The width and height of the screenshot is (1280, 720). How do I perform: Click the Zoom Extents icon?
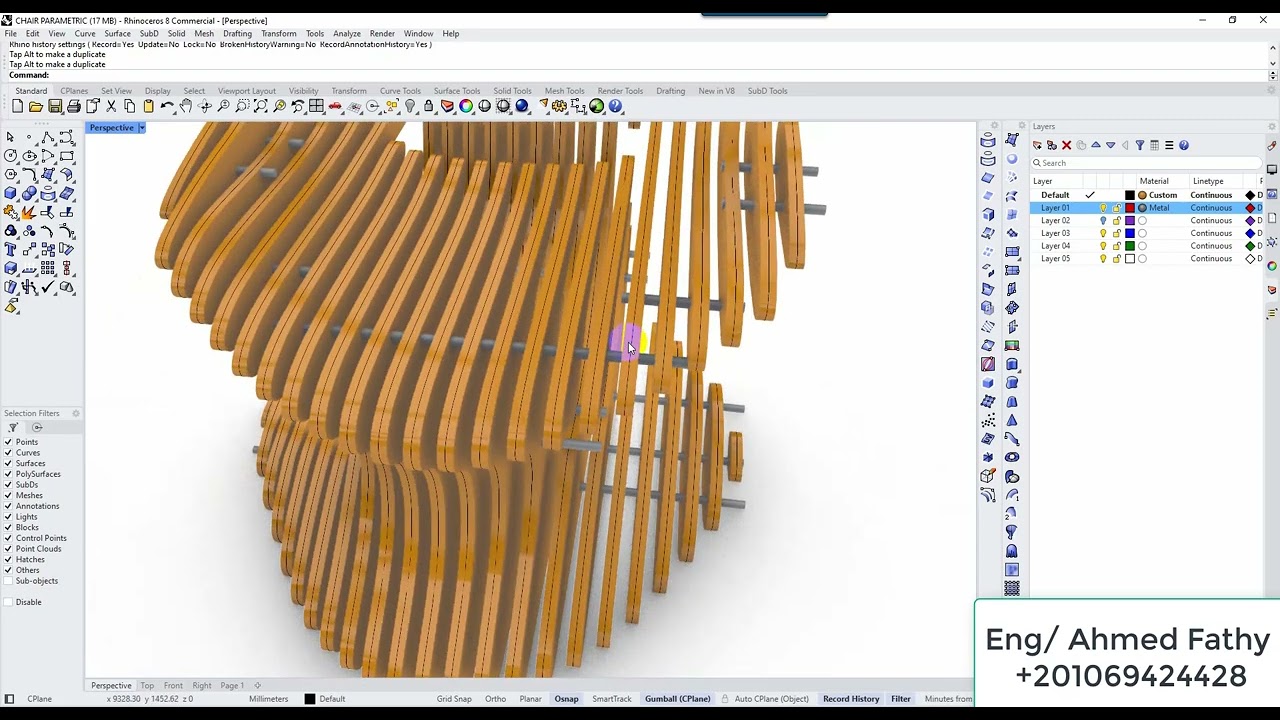click(260, 106)
